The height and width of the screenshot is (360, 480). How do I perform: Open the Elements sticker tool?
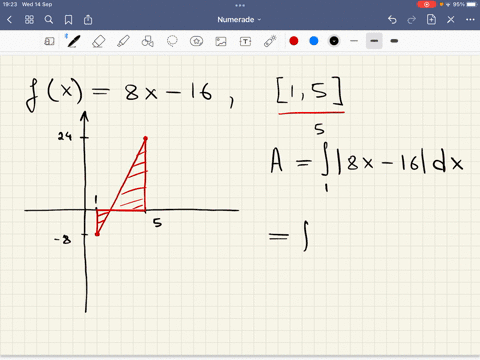click(196, 41)
